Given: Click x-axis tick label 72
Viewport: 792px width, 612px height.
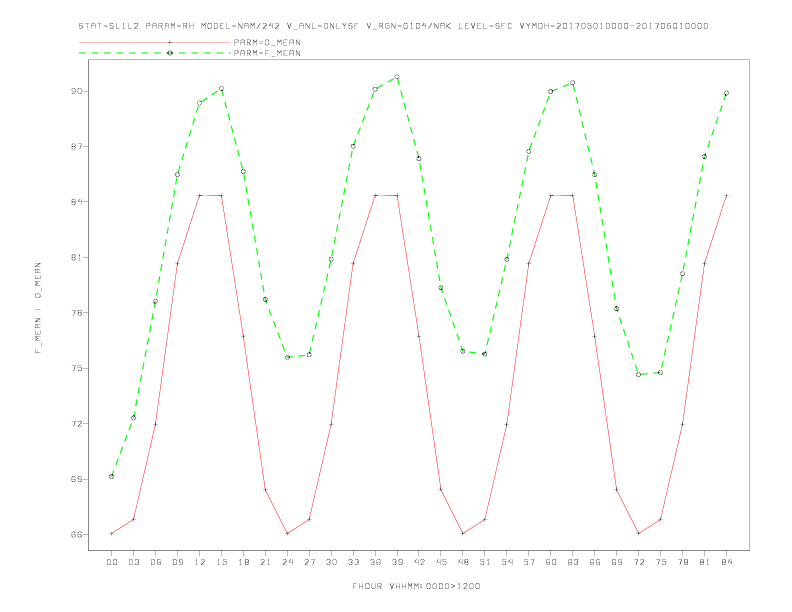Looking at the screenshot, I should [x=638, y=562].
